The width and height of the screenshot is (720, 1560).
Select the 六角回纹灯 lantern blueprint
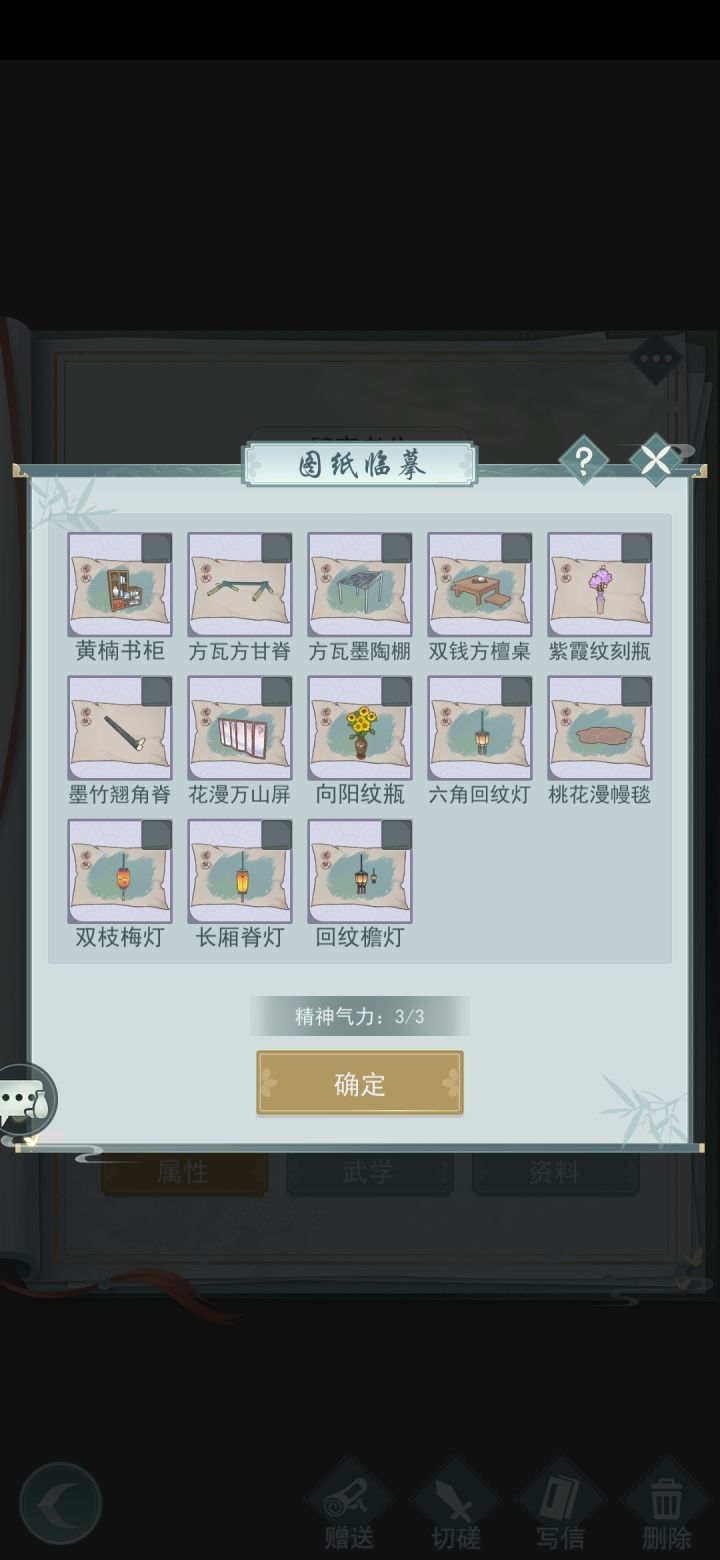click(x=480, y=728)
